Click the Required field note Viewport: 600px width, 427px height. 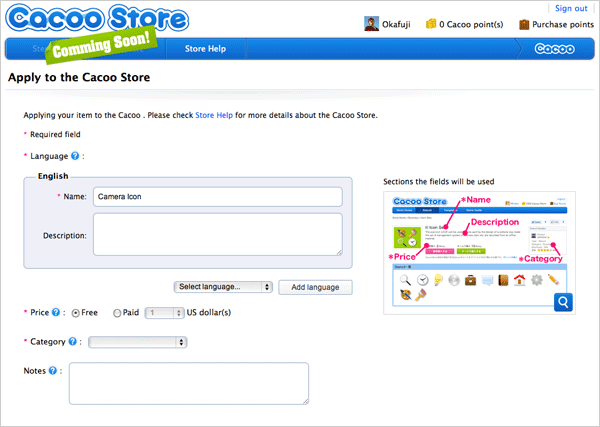tap(55, 134)
